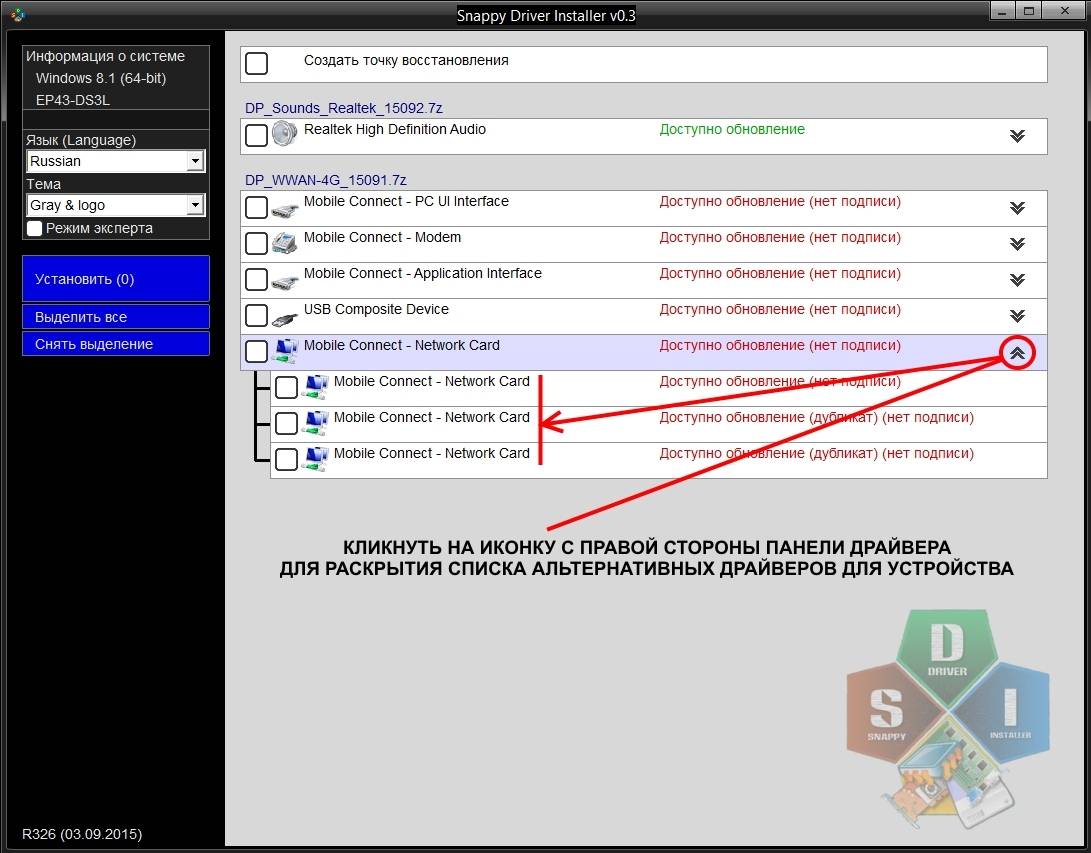Click the third alternative Network Card's icon
1091x853 pixels.
click(315, 459)
